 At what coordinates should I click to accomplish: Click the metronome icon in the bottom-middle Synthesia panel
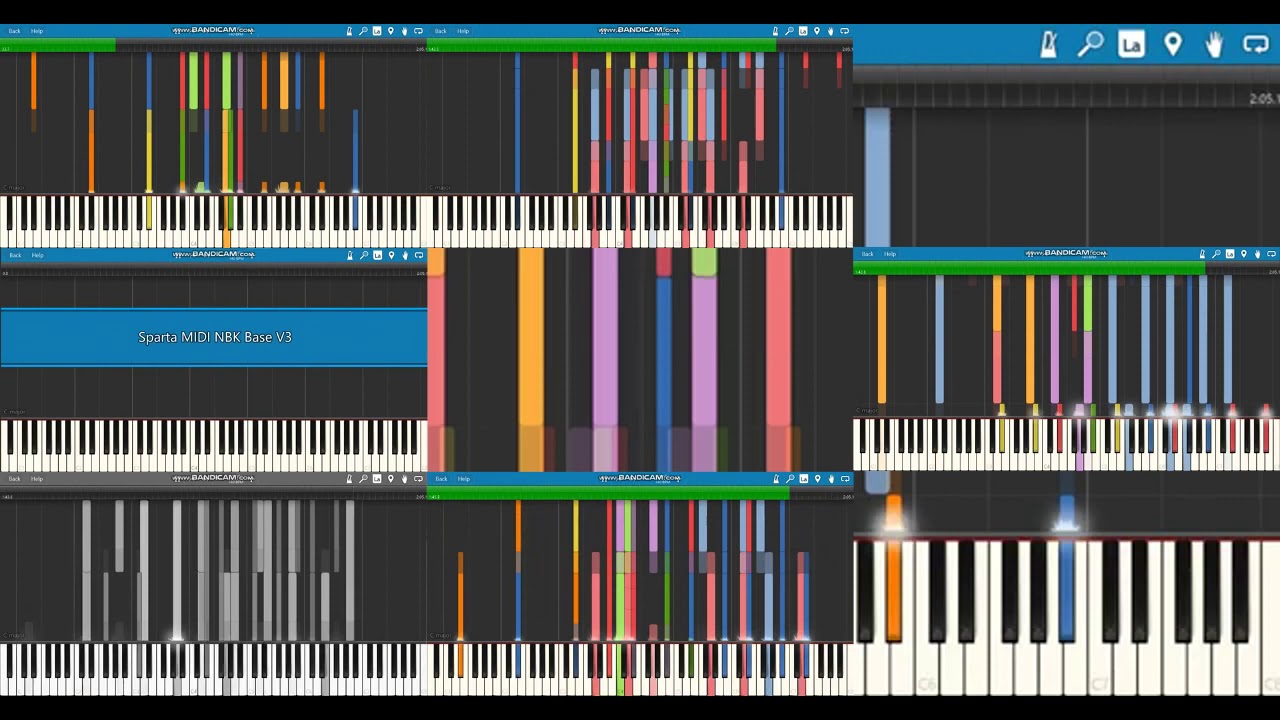[x=775, y=479]
